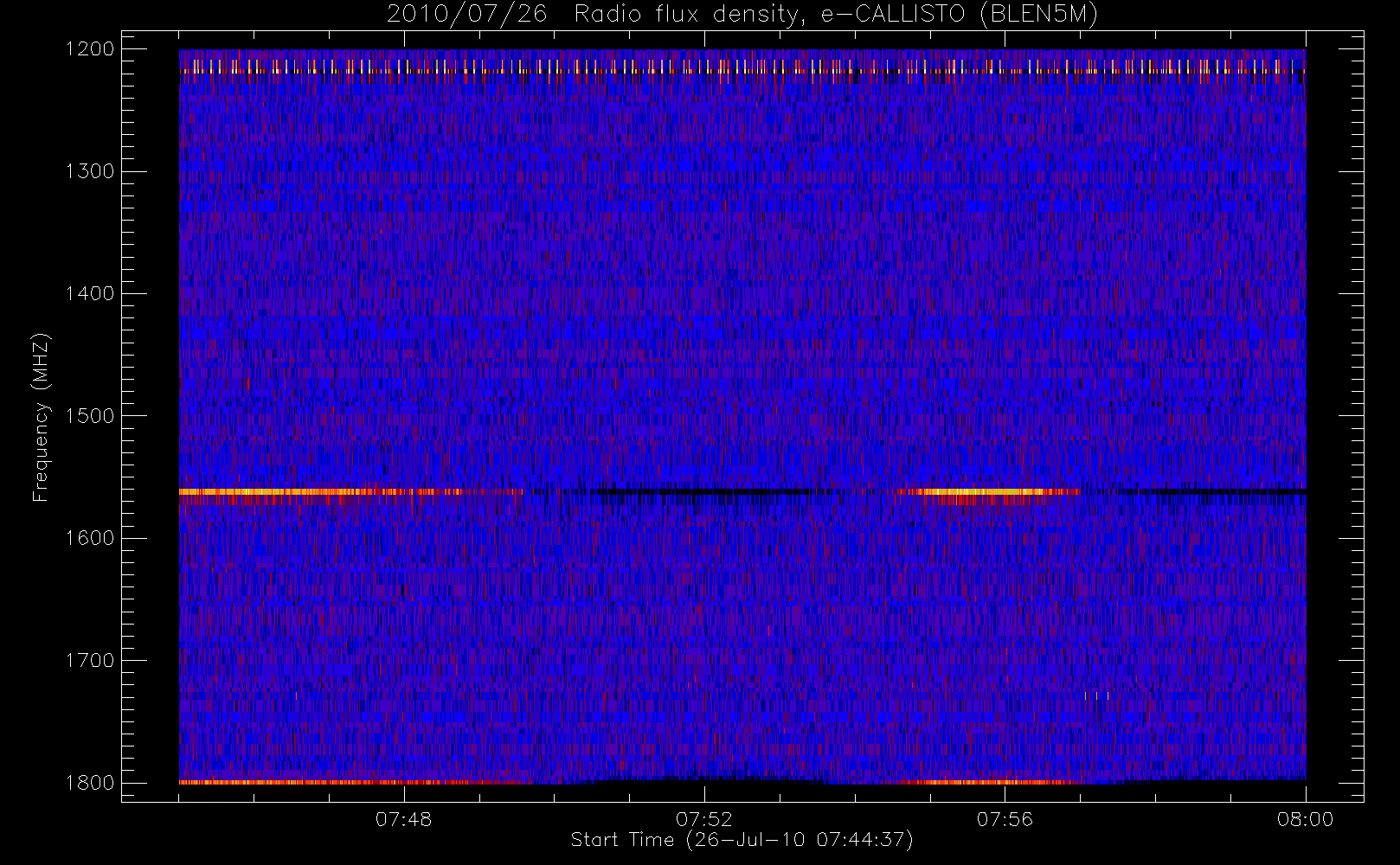1400x865 pixels.
Task: Click the 07:56 time tick label
Action: [1005, 818]
